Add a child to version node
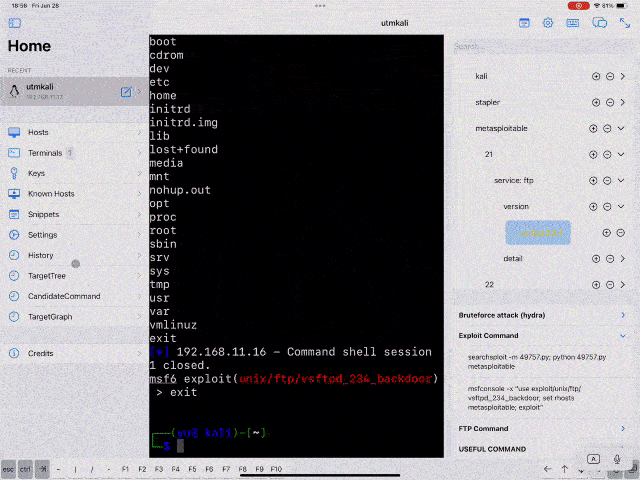640x480 pixels. 593,207
